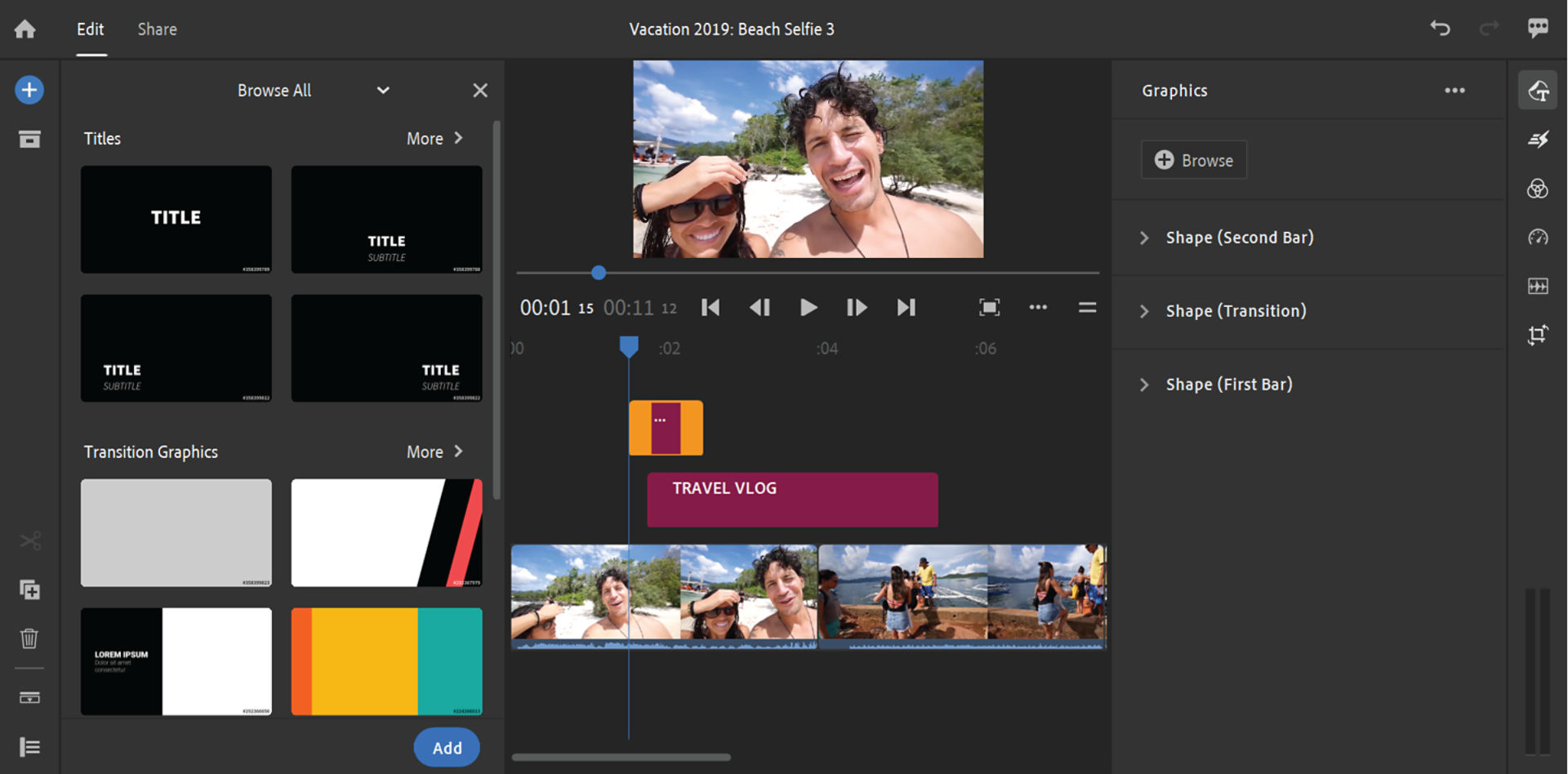Viewport: 1568px width, 774px height.
Task: Toggle fullscreen preview in playback bar
Action: pos(989,308)
